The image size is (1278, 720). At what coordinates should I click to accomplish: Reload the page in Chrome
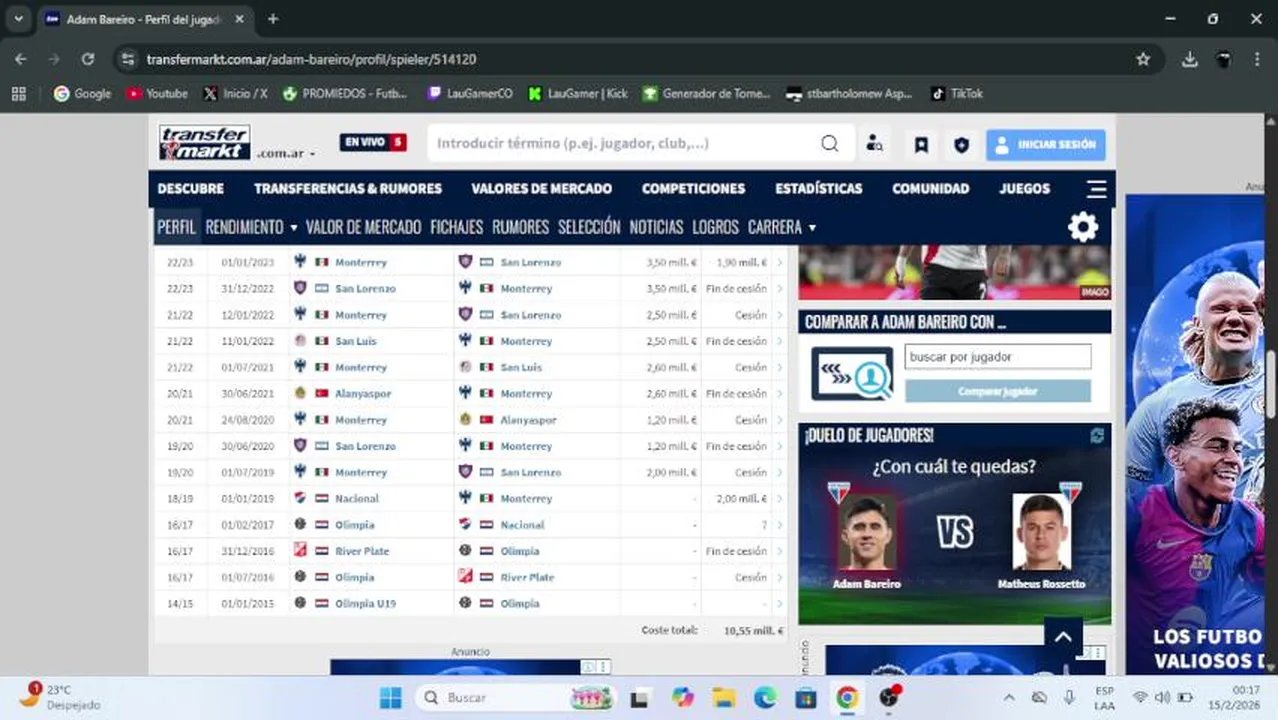point(88,59)
